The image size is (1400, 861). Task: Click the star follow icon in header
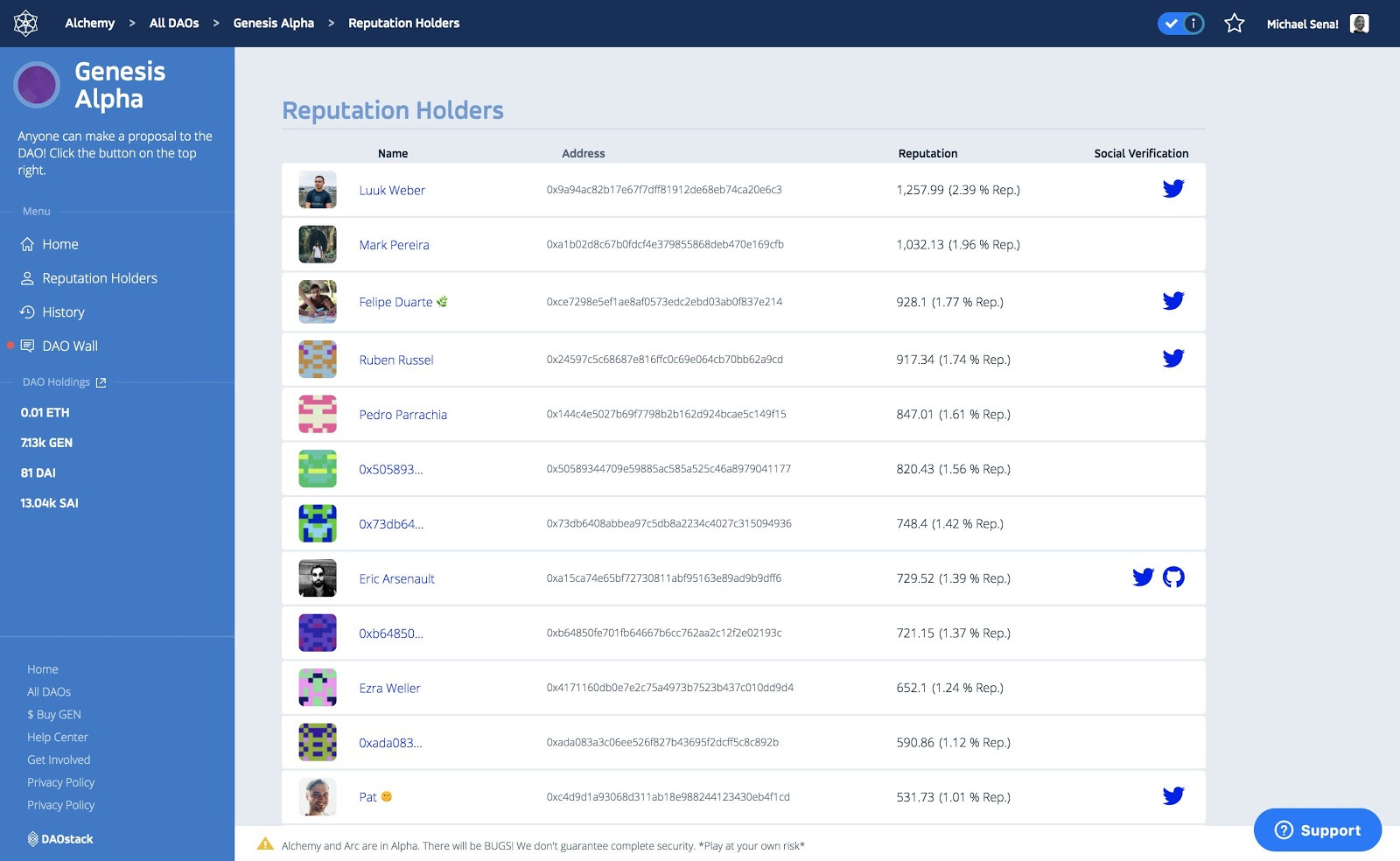tap(1234, 24)
